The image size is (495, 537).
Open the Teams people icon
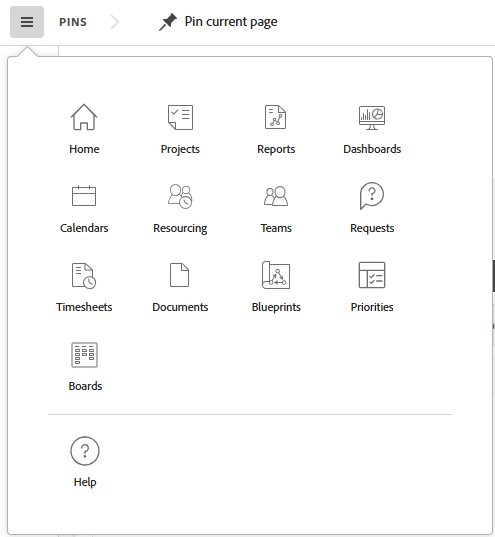pos(276,196)
